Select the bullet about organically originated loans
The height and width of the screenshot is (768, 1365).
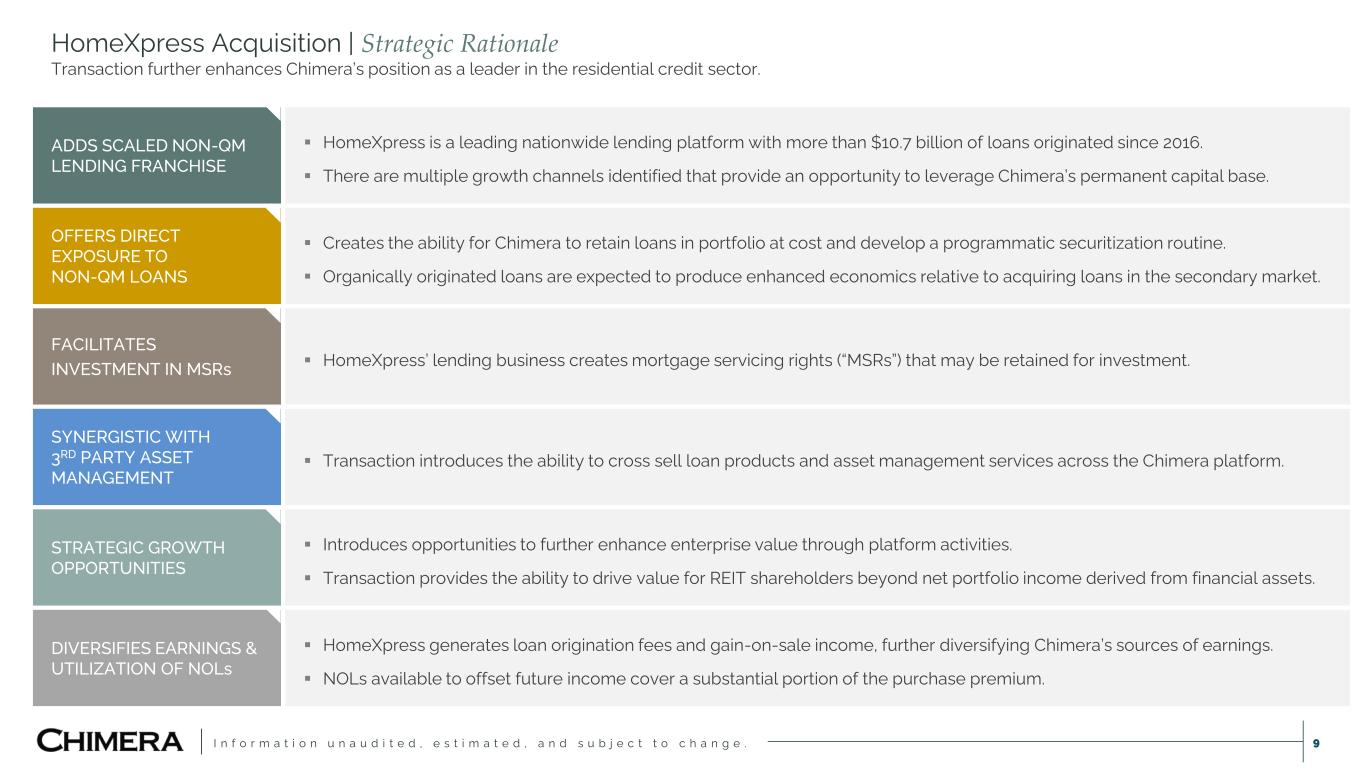point(820,276)
